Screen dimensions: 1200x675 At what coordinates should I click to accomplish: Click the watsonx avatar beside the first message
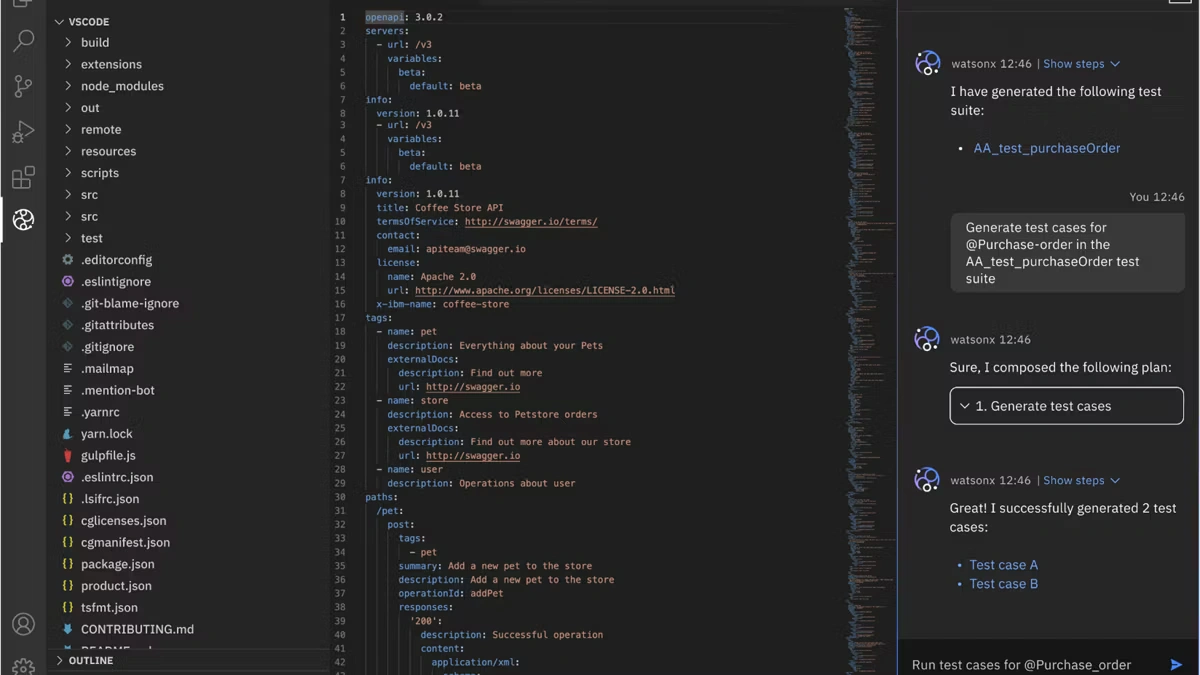pyautogui.click(x=927, y=62)
